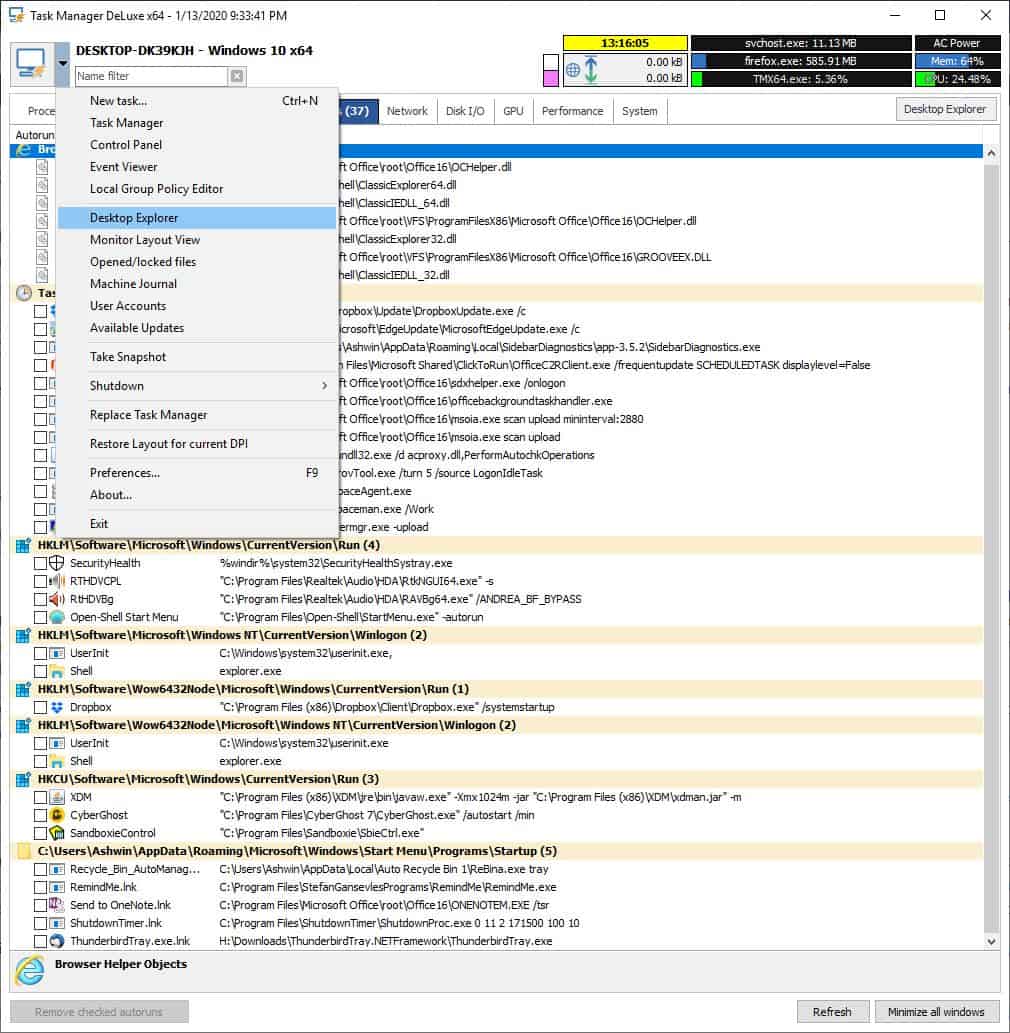Collapse the HKLM Windows NT Winlogon (2) group
Viewport: 1010px width, 1033px height.
pyautogui.click(x=23, y=635)
